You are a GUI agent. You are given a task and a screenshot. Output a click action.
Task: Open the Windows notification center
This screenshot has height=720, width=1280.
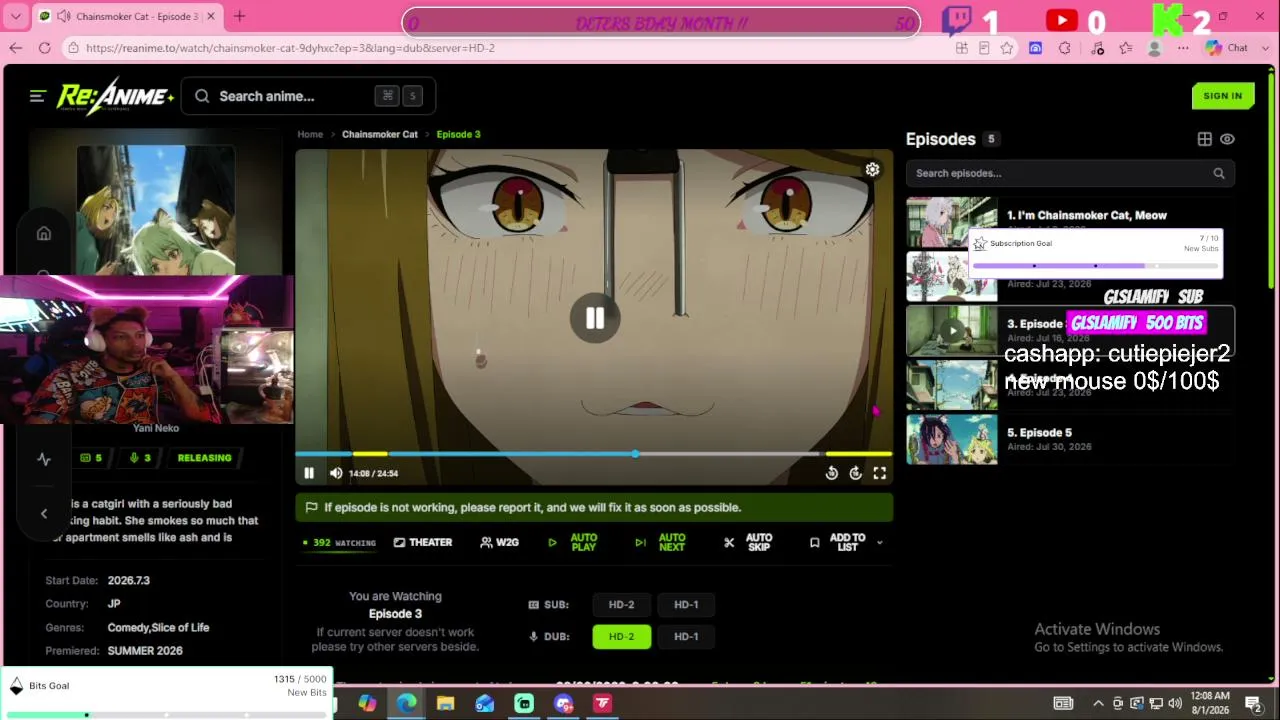coord(1253,704)
